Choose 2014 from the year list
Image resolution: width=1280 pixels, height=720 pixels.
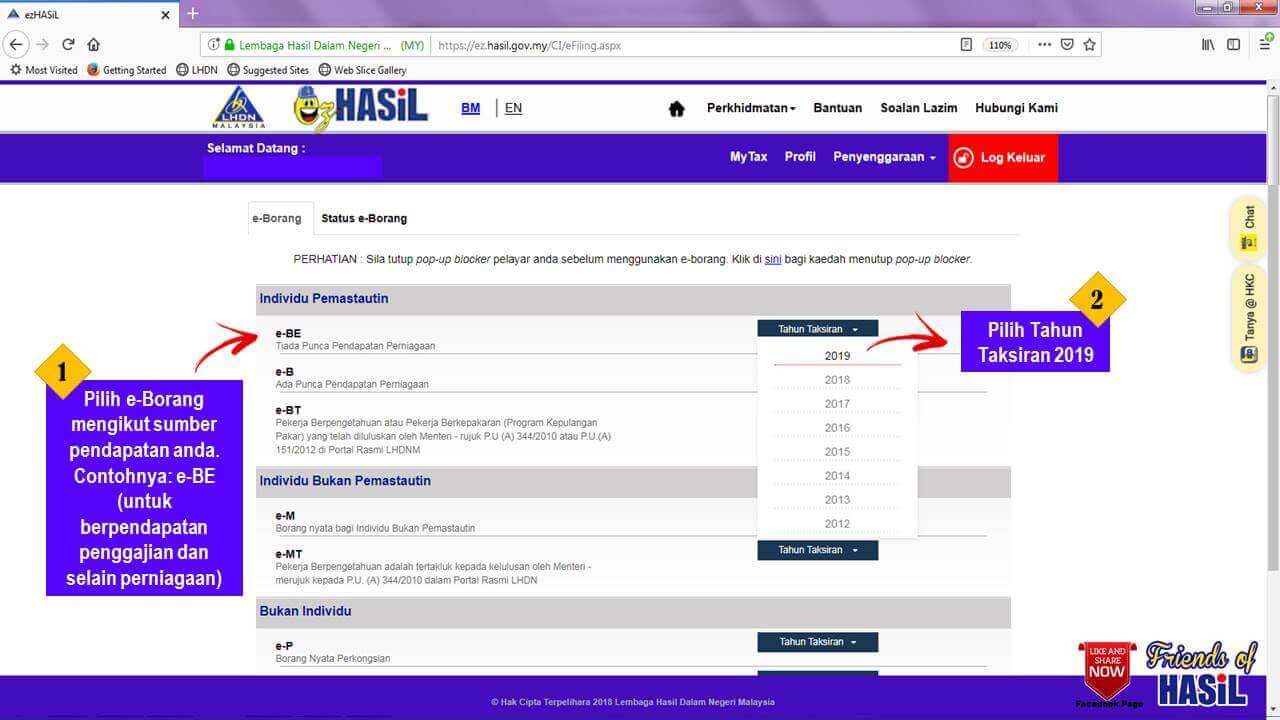pyautogui.click(x=837, y=476)
